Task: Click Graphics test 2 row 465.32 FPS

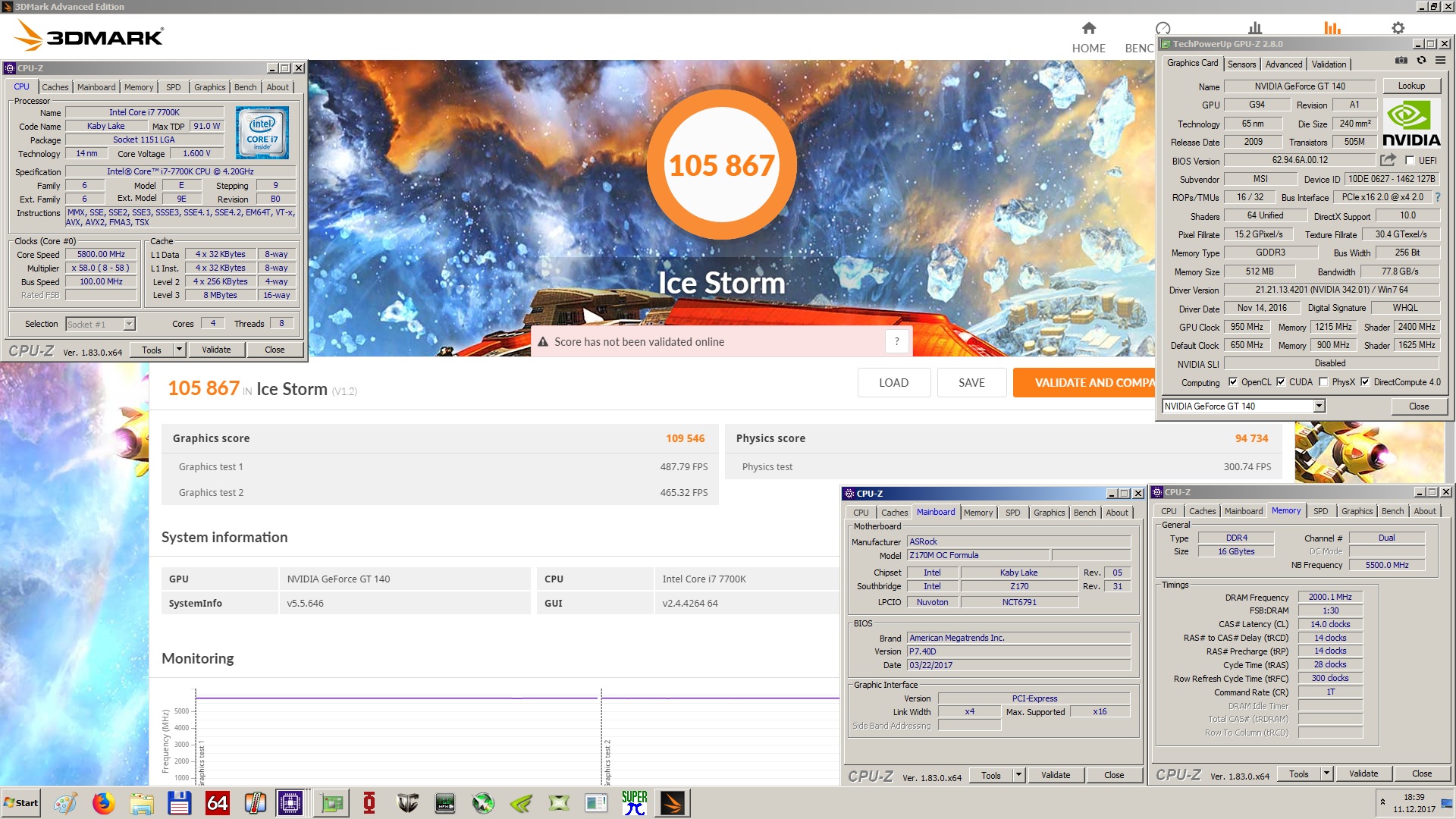Action: pyautogui.click(x=440, y=492)
